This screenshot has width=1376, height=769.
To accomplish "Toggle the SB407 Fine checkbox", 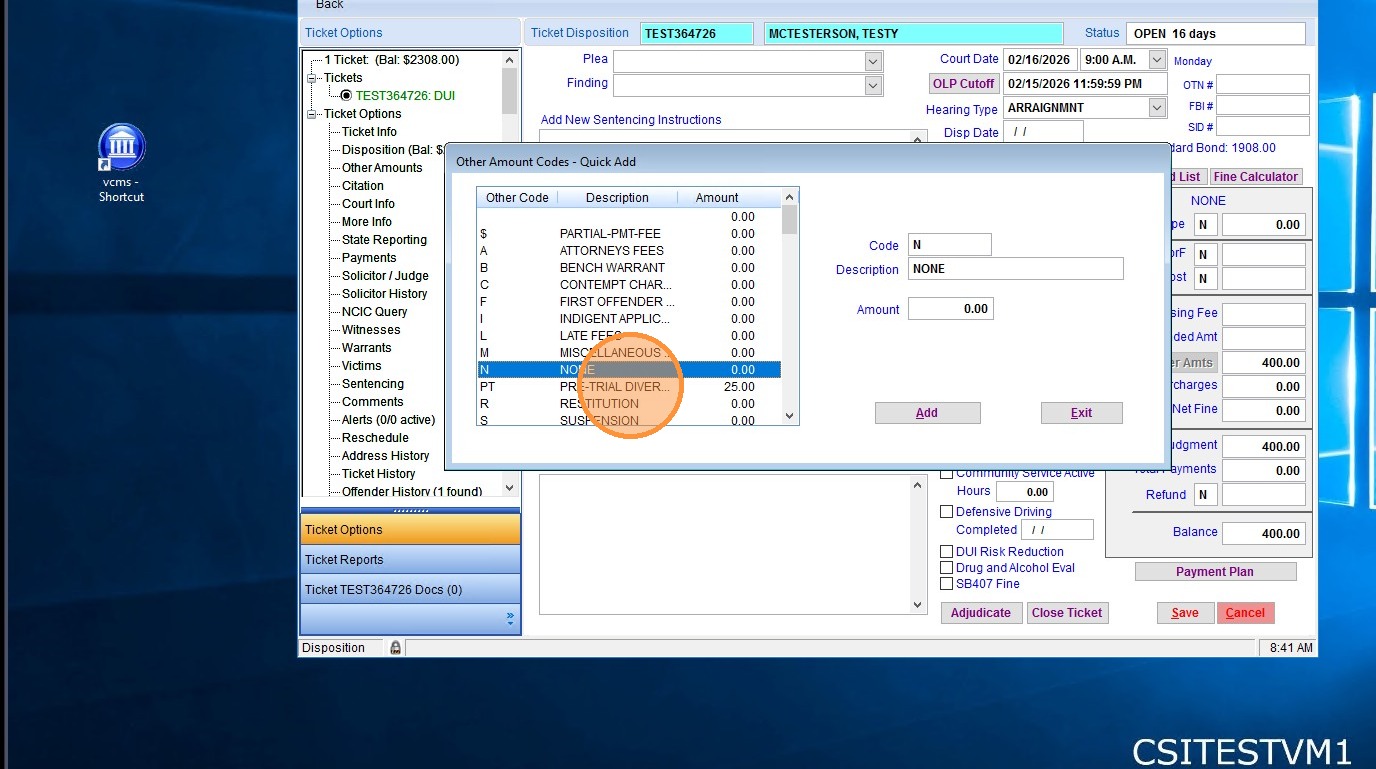I will tap(947, 584).
